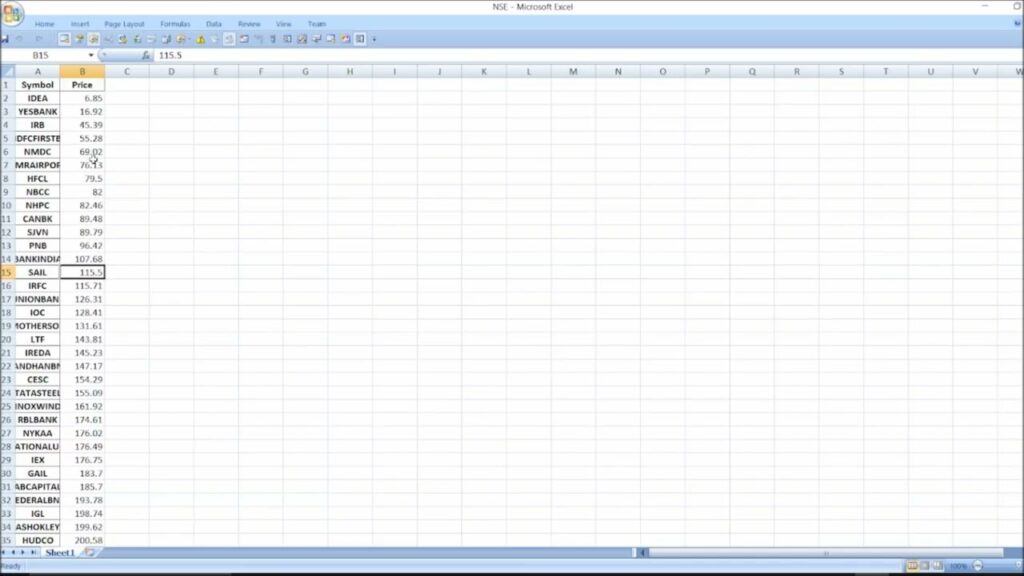Viewport: 1024px width, 576px height.
Task: Select the price cell 174.61
Action: coord(82,419)
